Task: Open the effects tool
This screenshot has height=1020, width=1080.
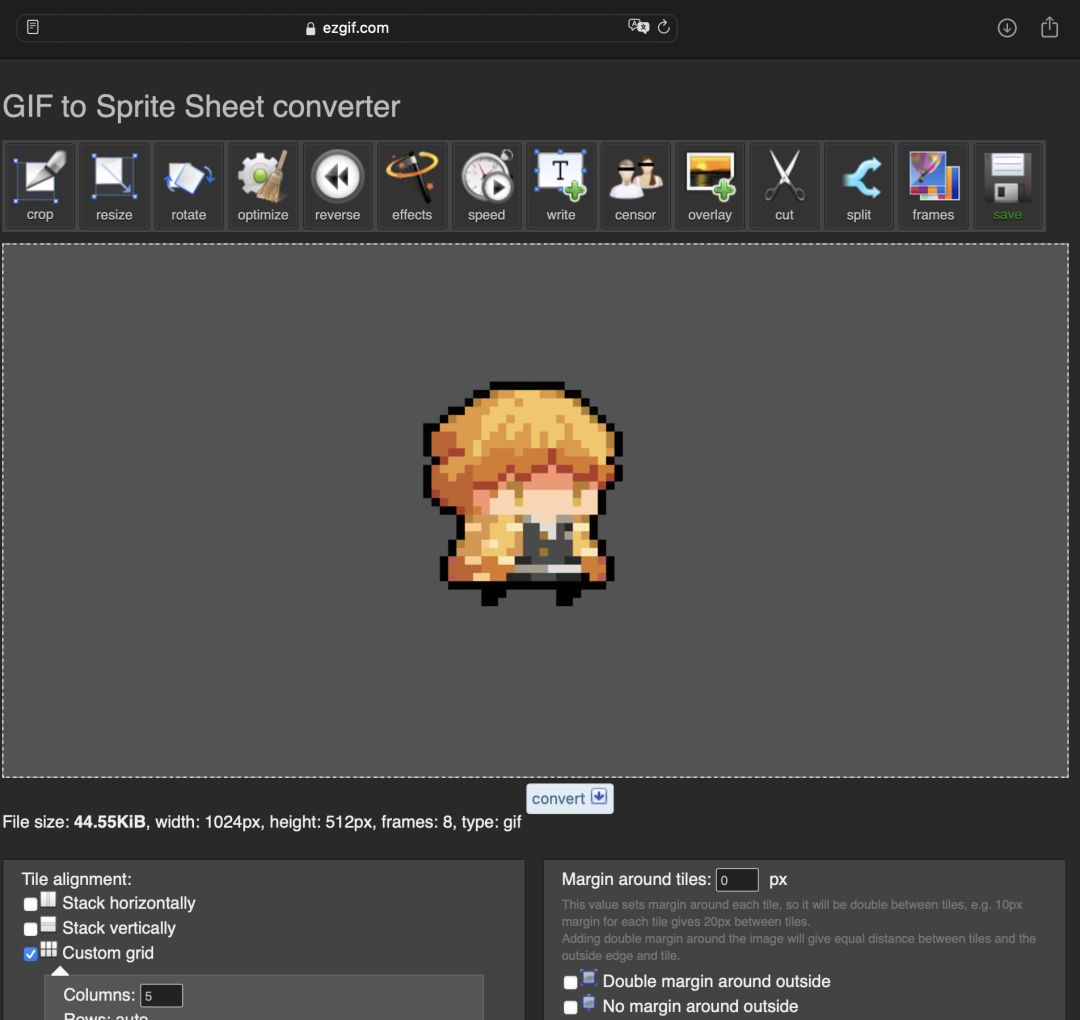Action: point(412,185)
